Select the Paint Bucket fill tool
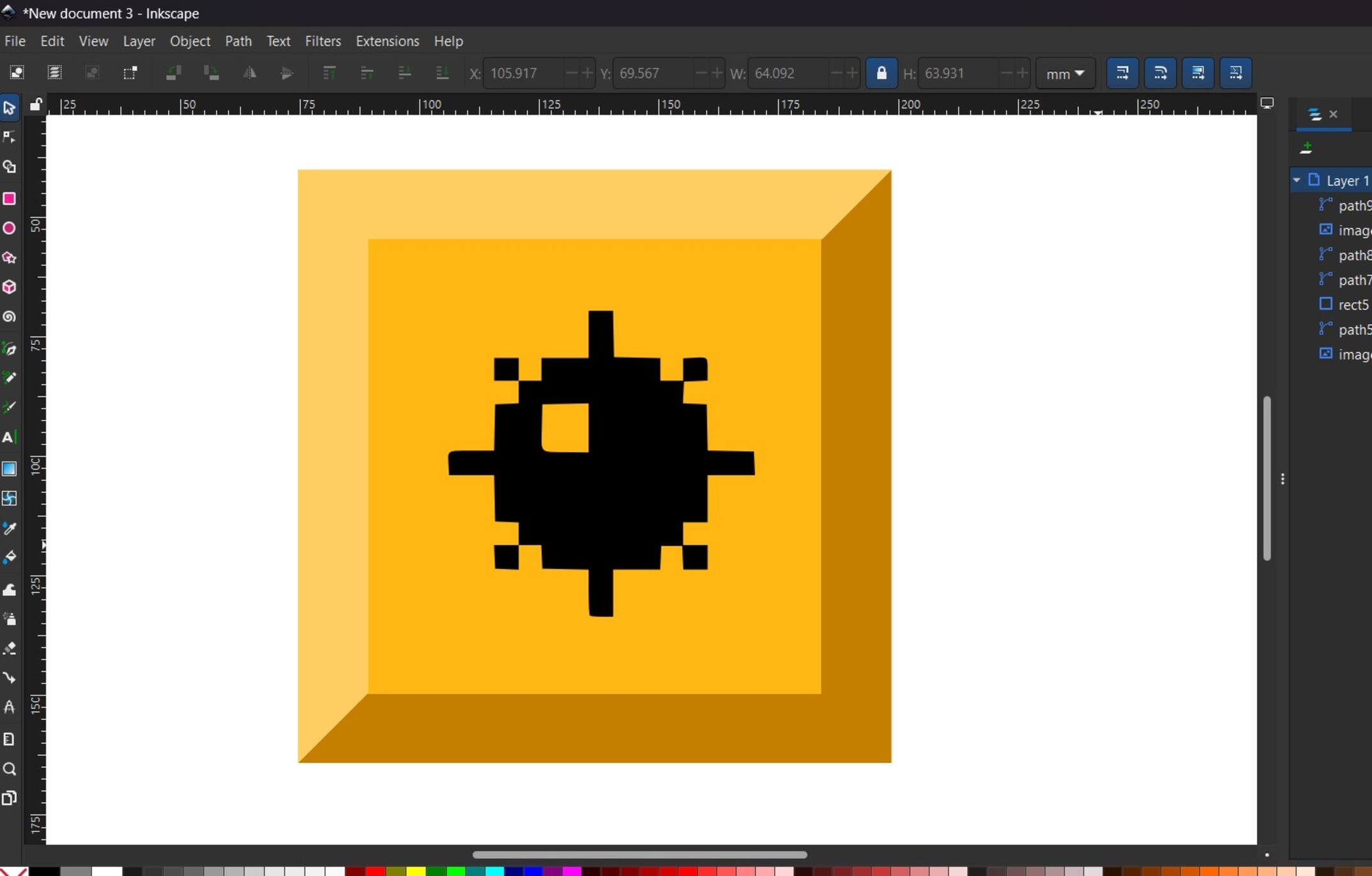The height and width of the screenshot is (876, 1372). click(x=10, y=557)
